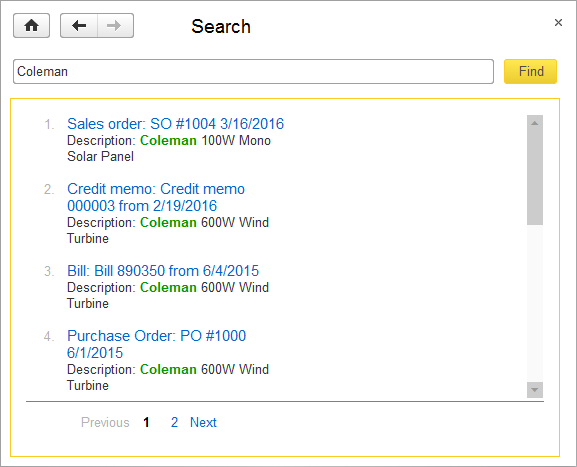Click the Previous page link

pyautogui.click(x=105, y=422)
